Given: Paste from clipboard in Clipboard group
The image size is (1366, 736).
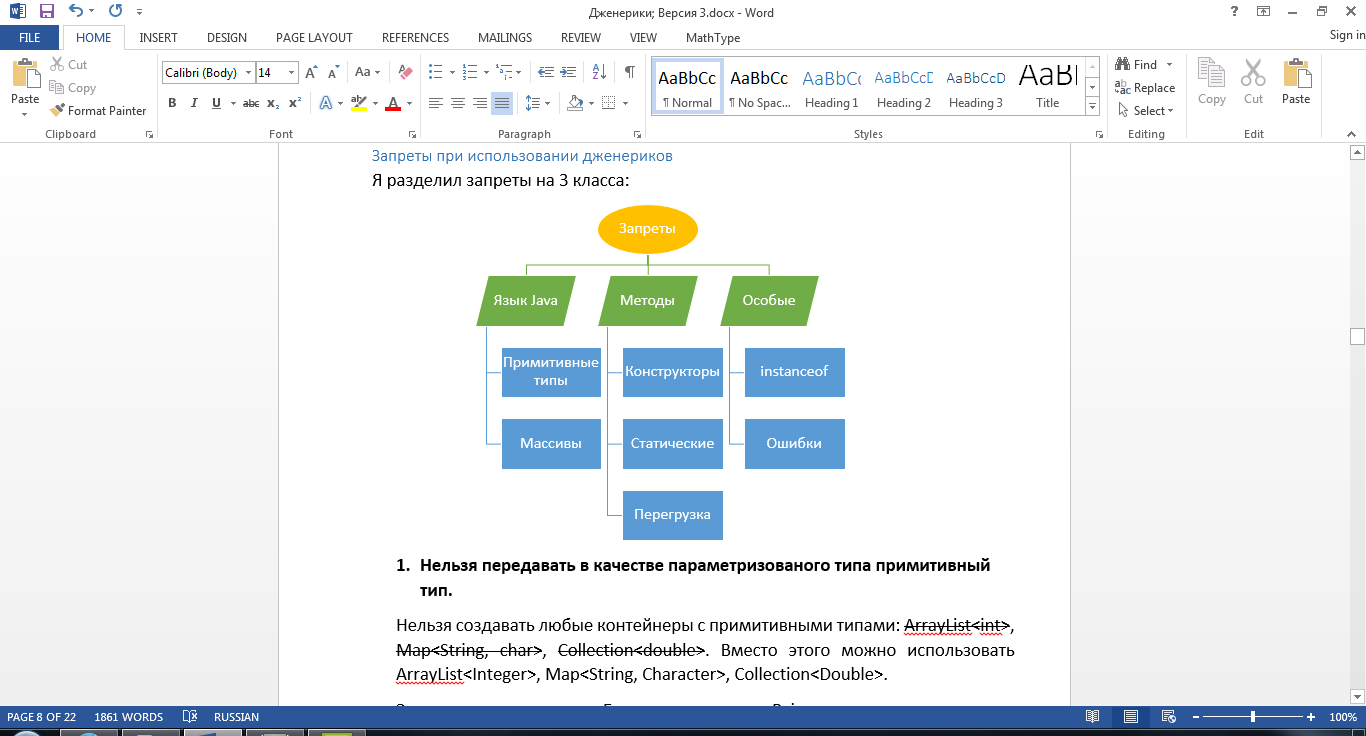Looking at the screenshot, I should (x=25, y=86).
